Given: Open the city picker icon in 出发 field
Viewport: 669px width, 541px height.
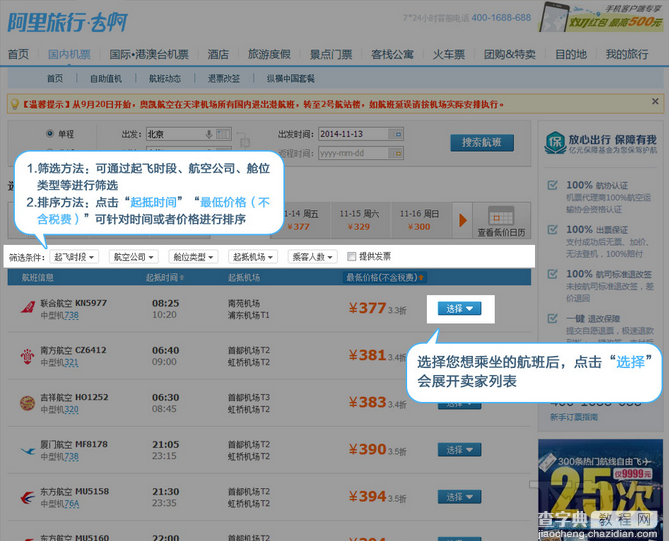Looking at the screenshot, I should pyautogui.click(x=223, y=134).
